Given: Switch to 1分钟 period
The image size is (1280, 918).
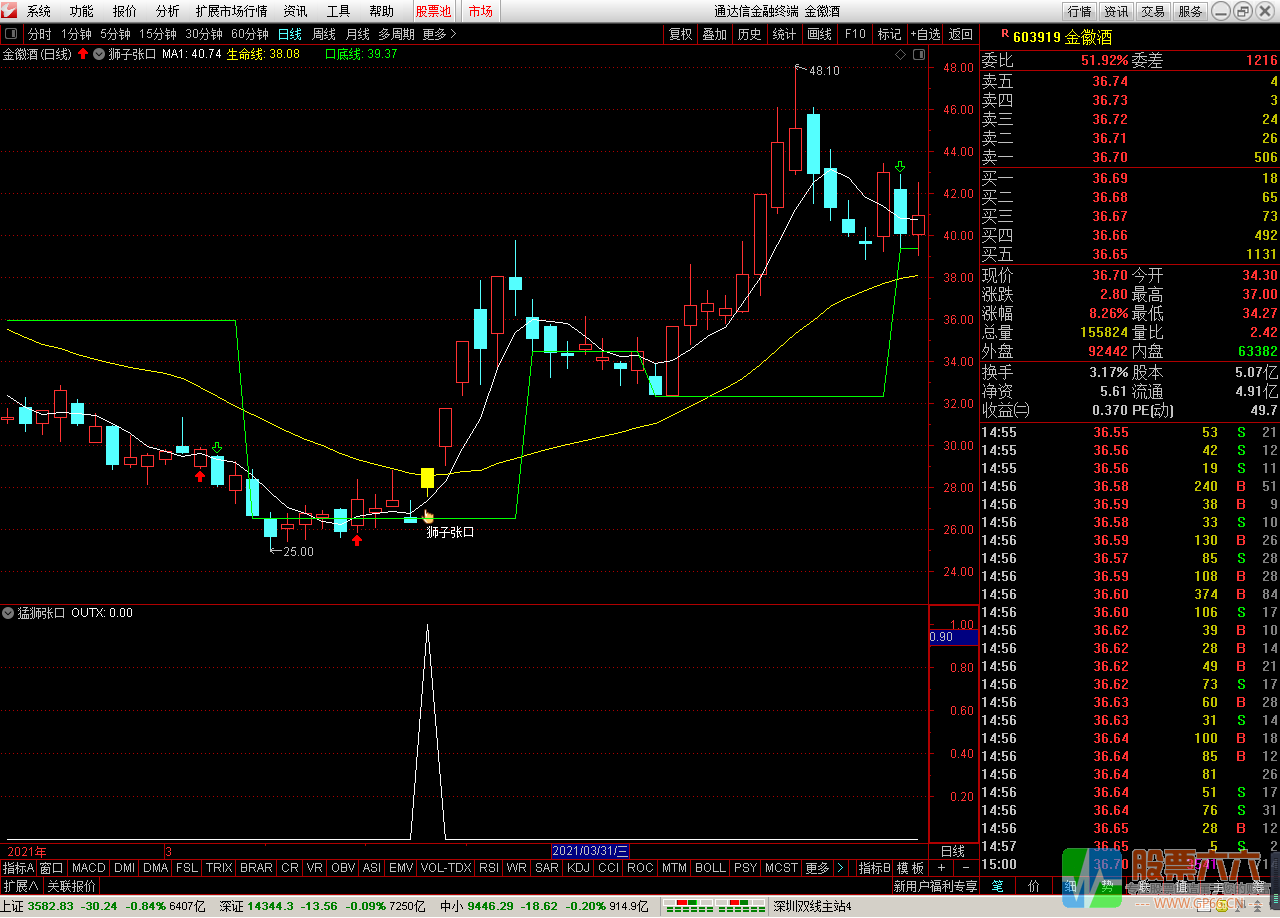Looking at the screenshot, I should coord(76,33).
